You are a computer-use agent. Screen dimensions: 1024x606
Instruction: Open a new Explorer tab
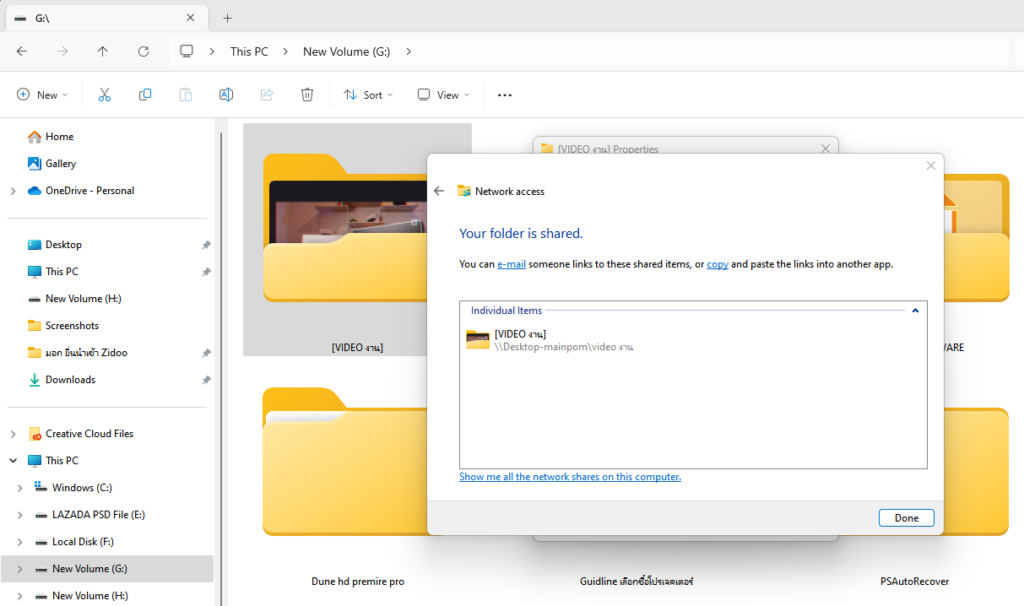tap(227, 18)
